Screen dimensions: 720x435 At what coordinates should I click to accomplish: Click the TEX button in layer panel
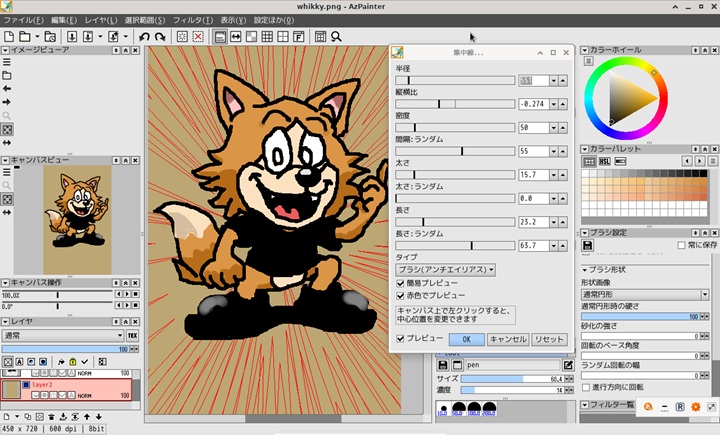point(133,335)
